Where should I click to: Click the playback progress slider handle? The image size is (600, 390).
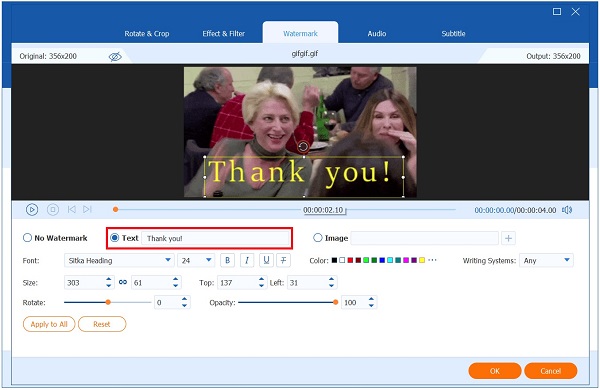click(116, 209)
